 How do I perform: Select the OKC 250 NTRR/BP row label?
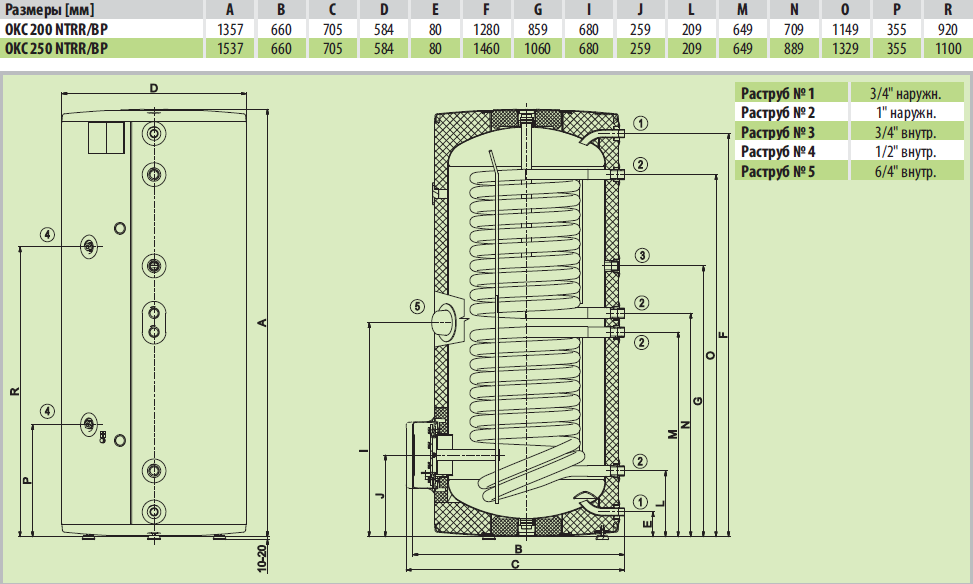(x=57, y=47)
